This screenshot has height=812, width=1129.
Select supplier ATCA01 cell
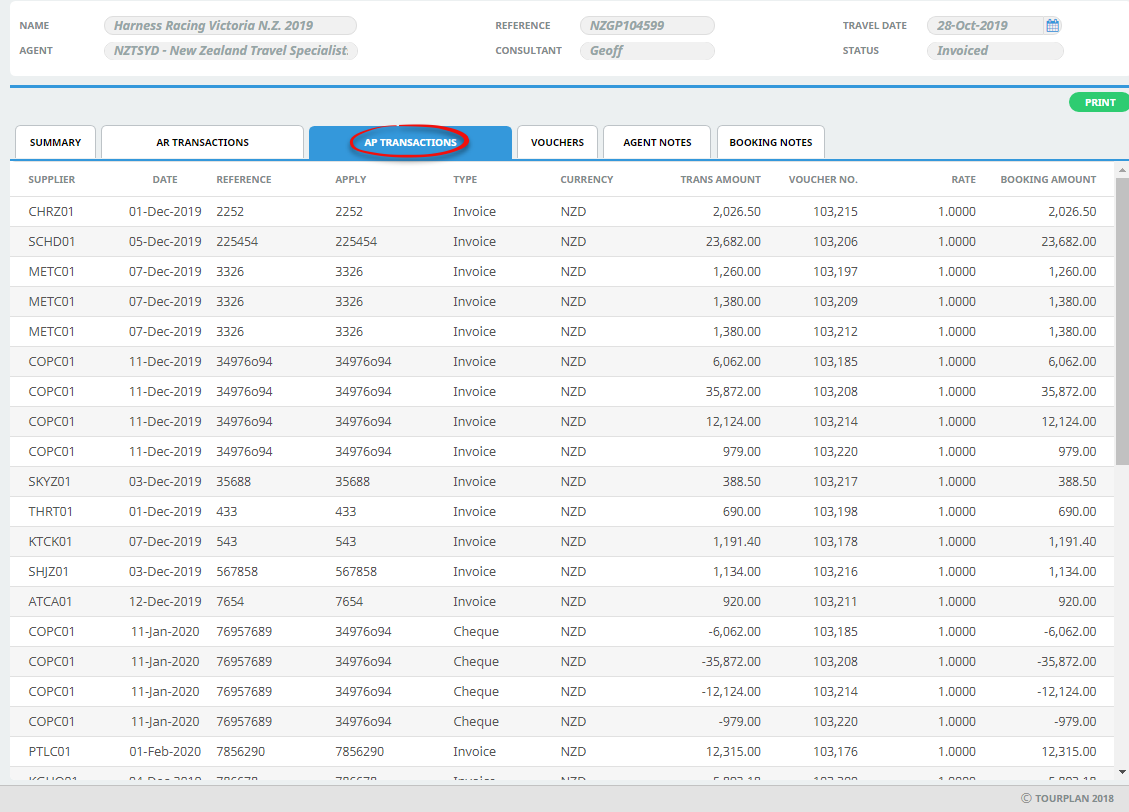coord(50,602)
